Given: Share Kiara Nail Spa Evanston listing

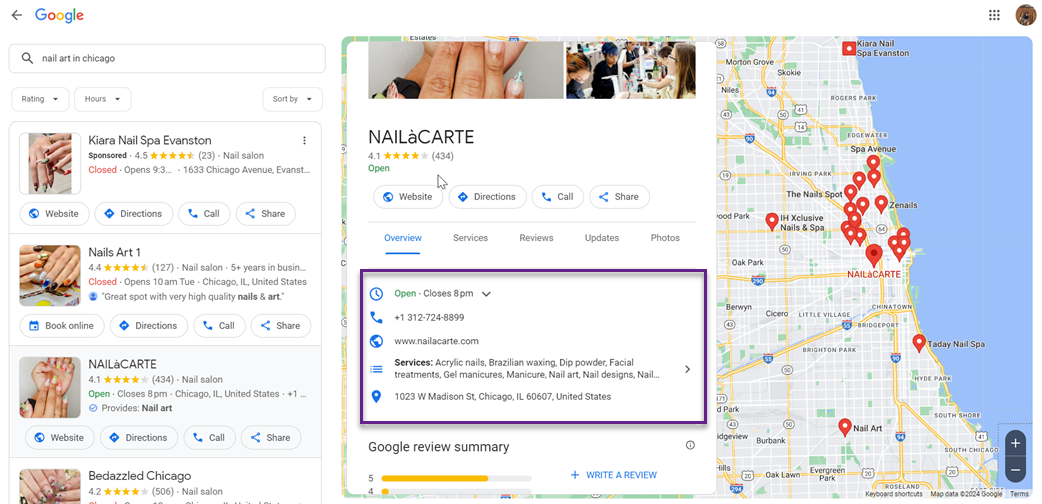Looking at the screenshot, I should click(266, 214).
